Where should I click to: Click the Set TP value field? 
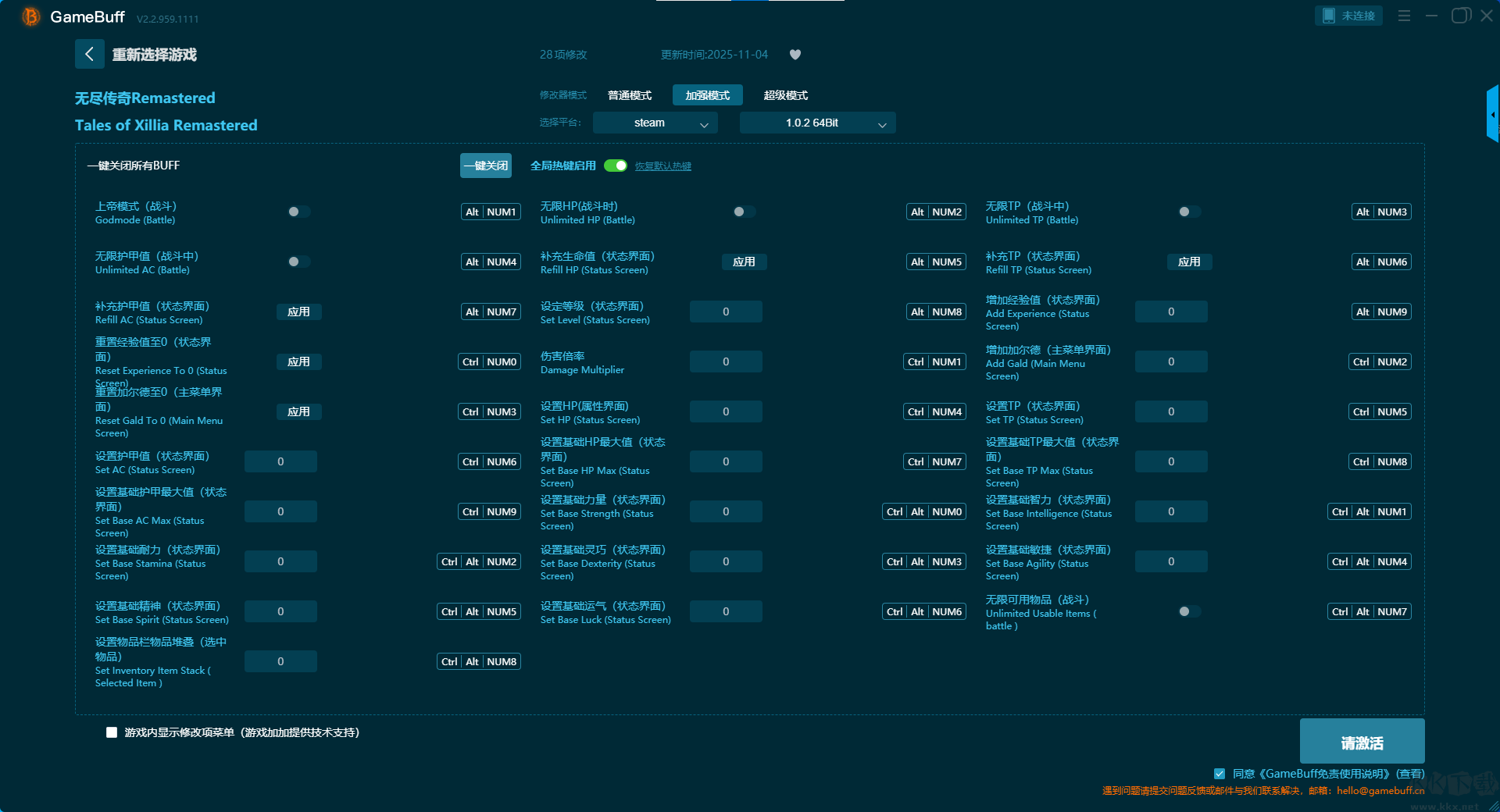(x=1171, y=411)
